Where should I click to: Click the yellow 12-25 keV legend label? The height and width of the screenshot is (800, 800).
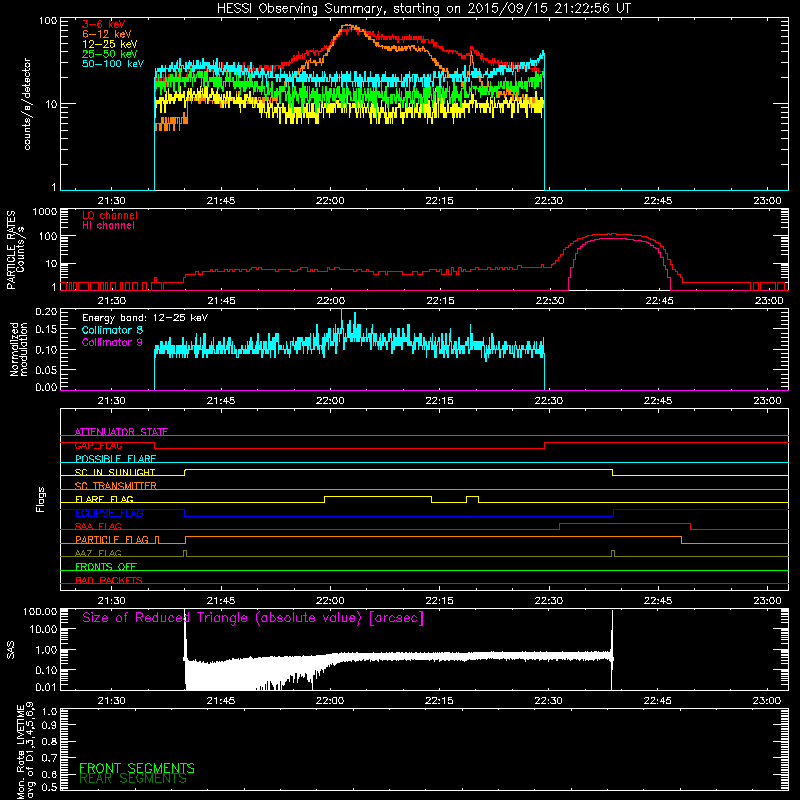110,44
